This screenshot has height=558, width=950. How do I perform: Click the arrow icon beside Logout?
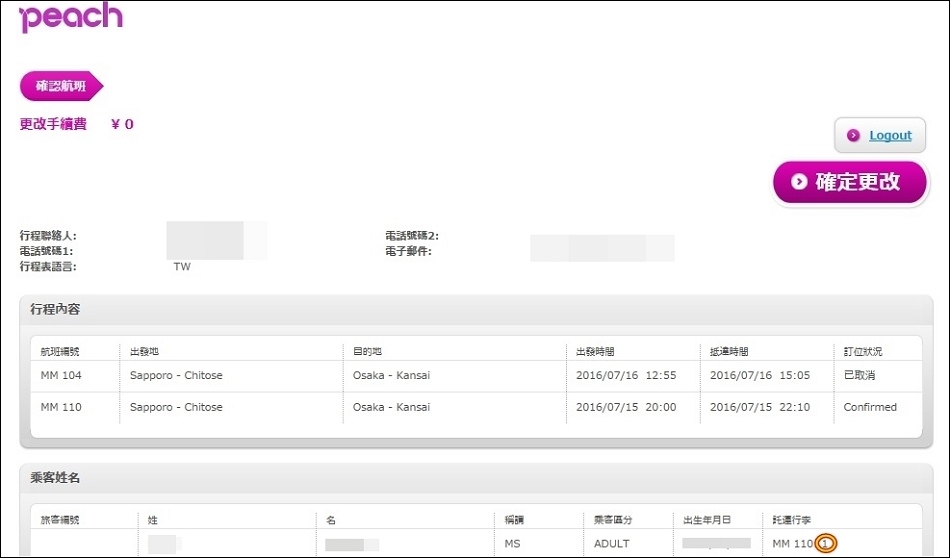click(x=853, y=135)
